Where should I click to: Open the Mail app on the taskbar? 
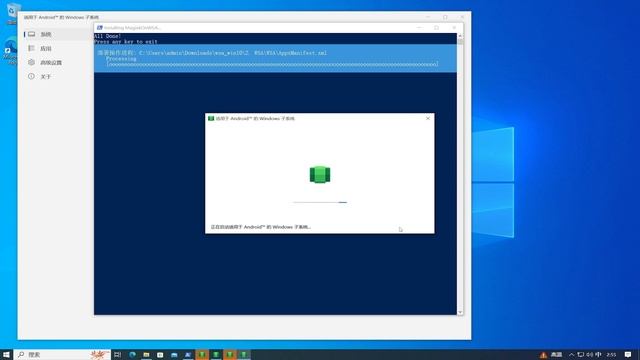tap(174, 355)
